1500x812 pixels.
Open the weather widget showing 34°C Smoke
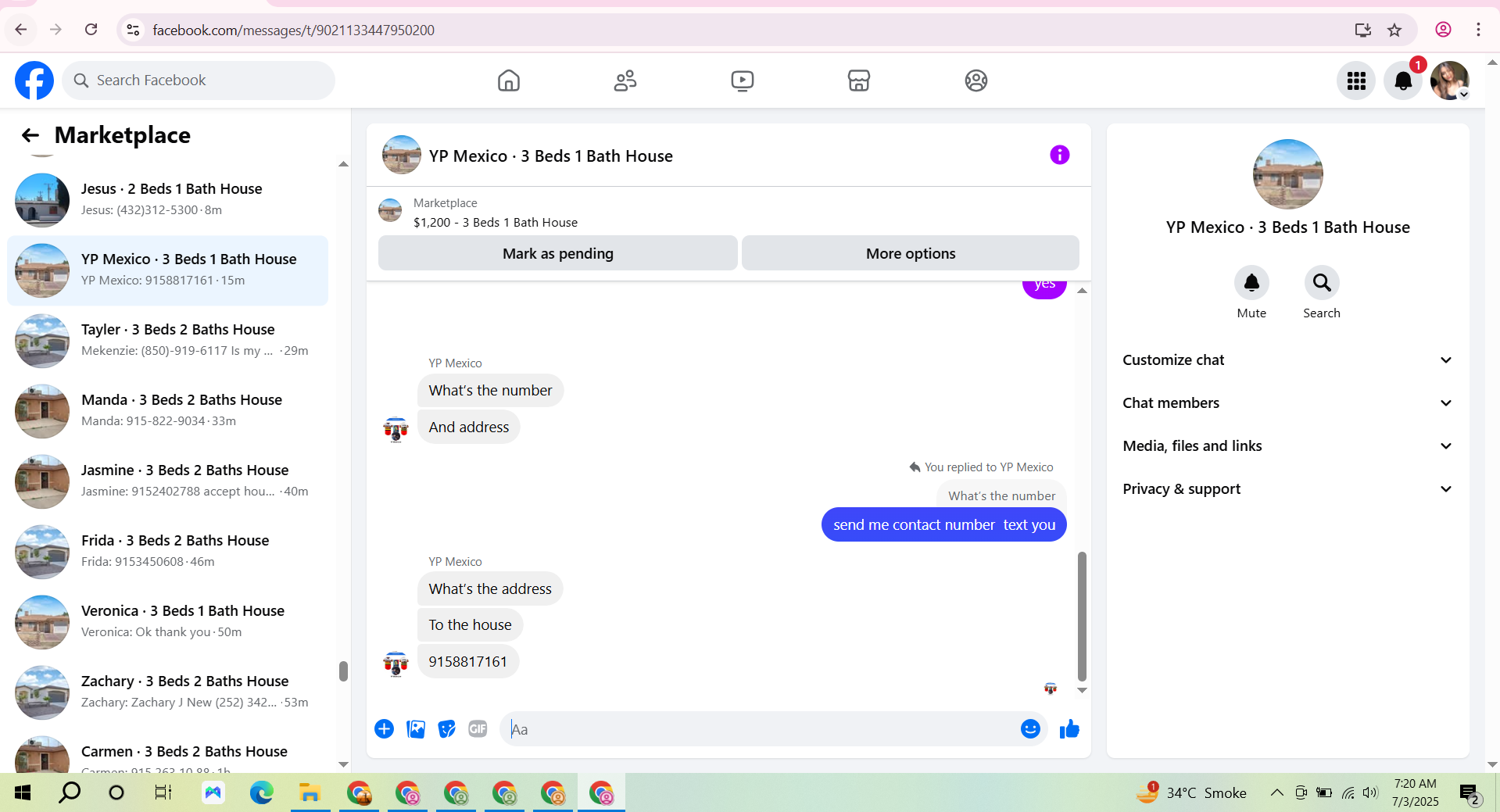tap(1191, 792)
